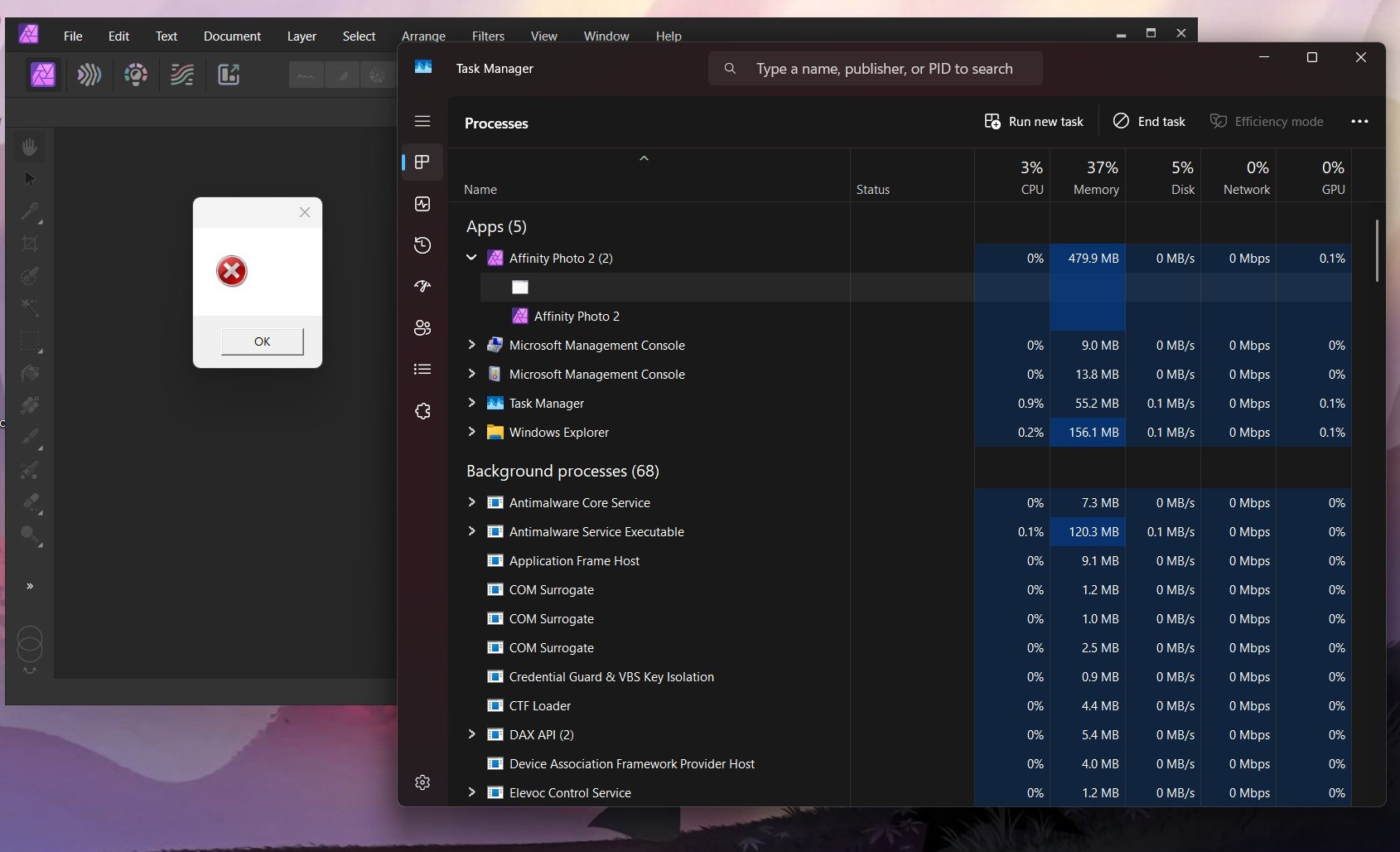Expand more tools chevron in Affinity toolbar

click(30, 586)
